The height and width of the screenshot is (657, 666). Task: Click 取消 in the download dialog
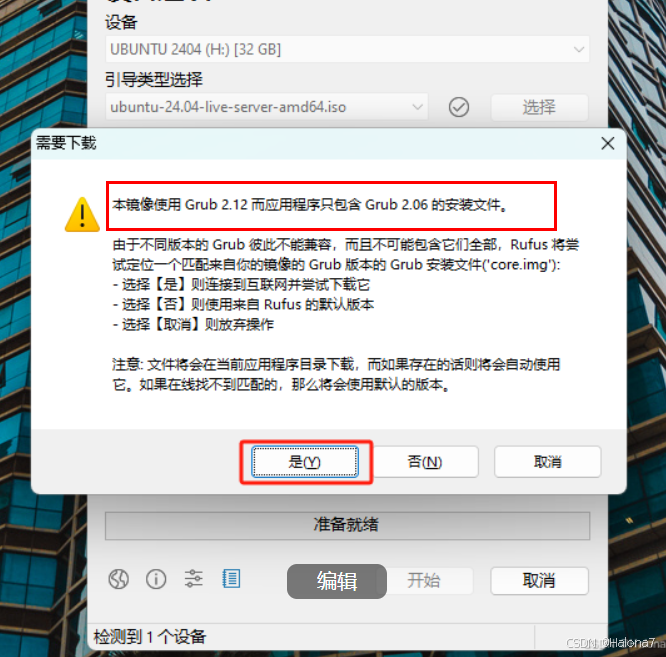(x=547, y=462)
